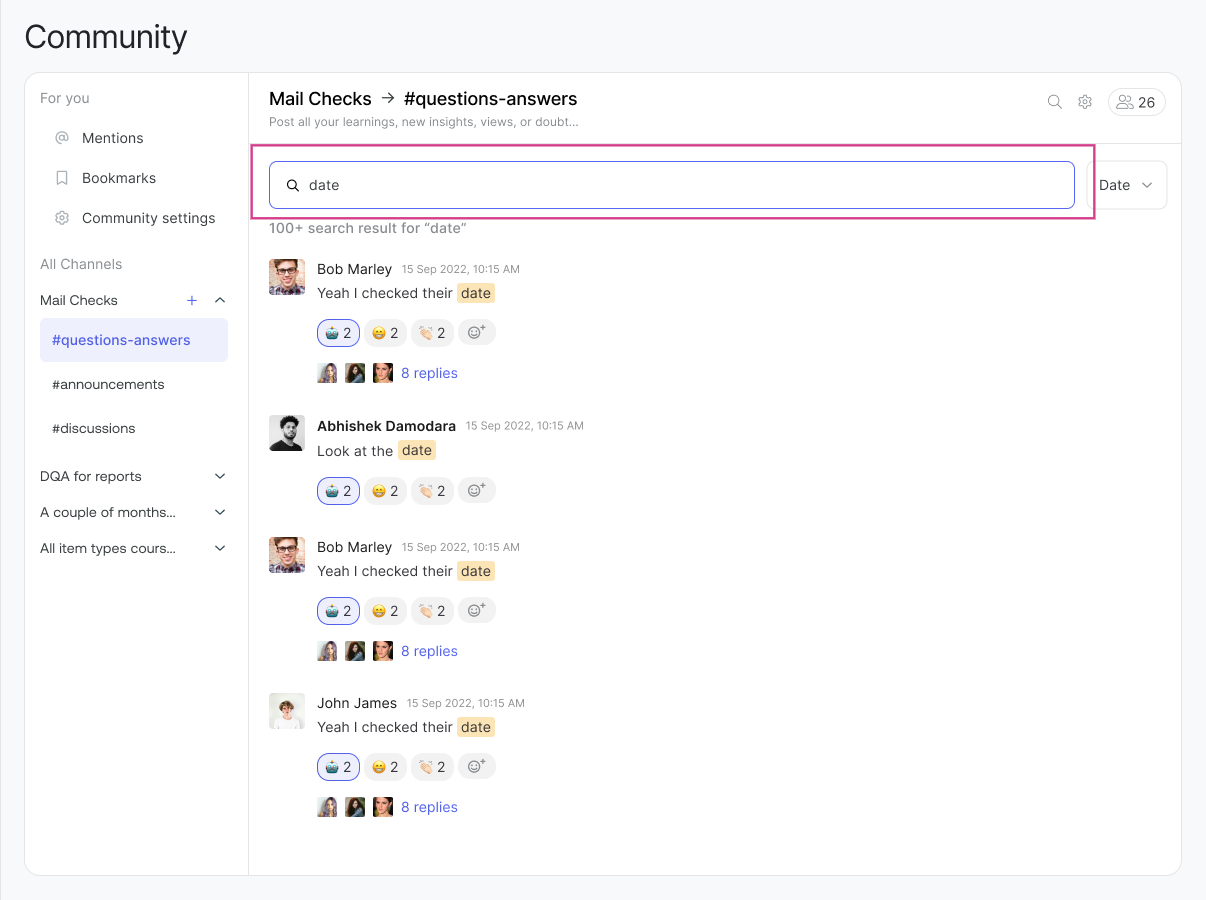Click Bob Marley's avatar on first message

click(287, 277)
